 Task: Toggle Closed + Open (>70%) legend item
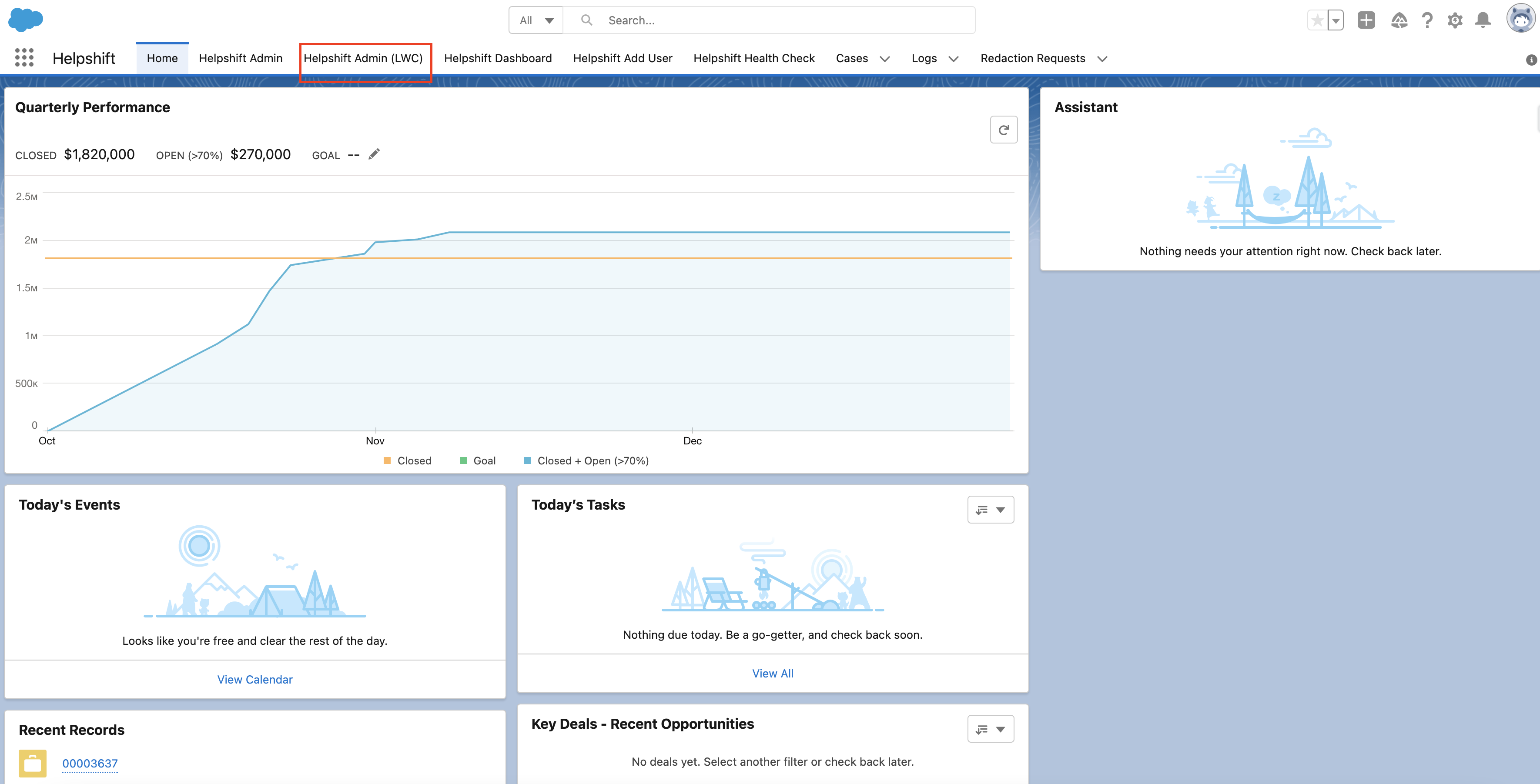(527, 461)
